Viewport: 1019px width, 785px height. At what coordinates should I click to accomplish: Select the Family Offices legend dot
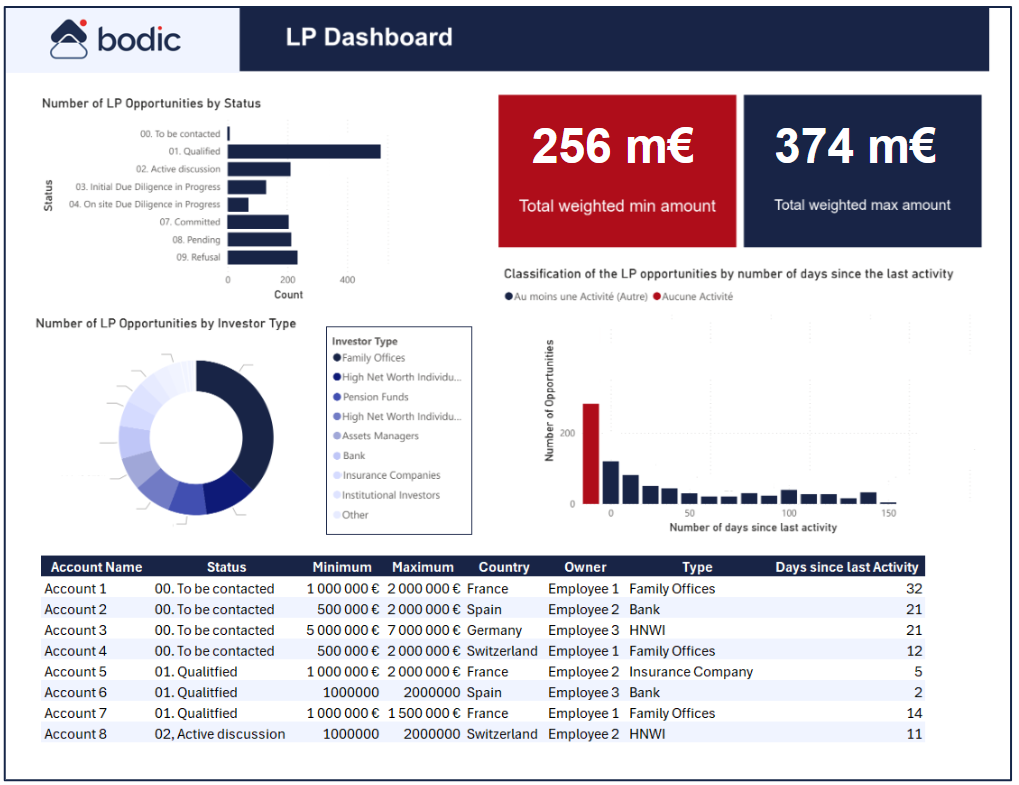pos(337,357)
